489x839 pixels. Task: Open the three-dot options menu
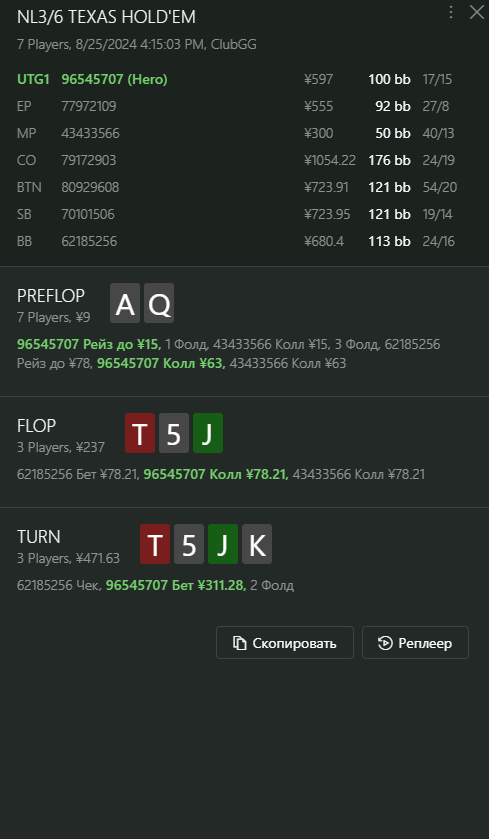[x=451, y=12]
